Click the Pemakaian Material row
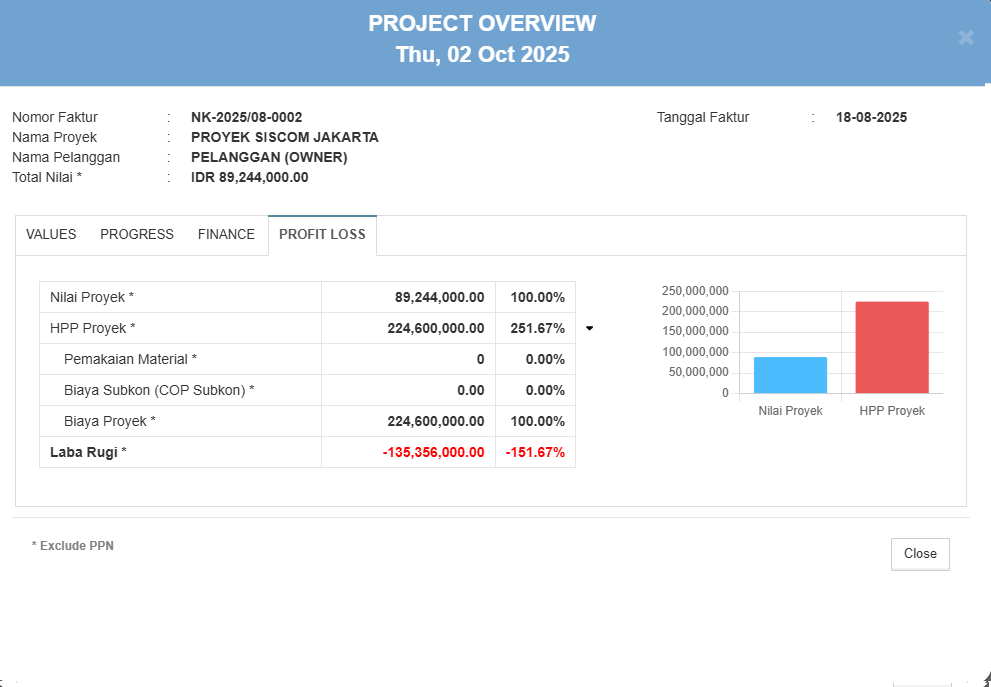This screenshot has width=991, height=687. [x=130, y=359]
